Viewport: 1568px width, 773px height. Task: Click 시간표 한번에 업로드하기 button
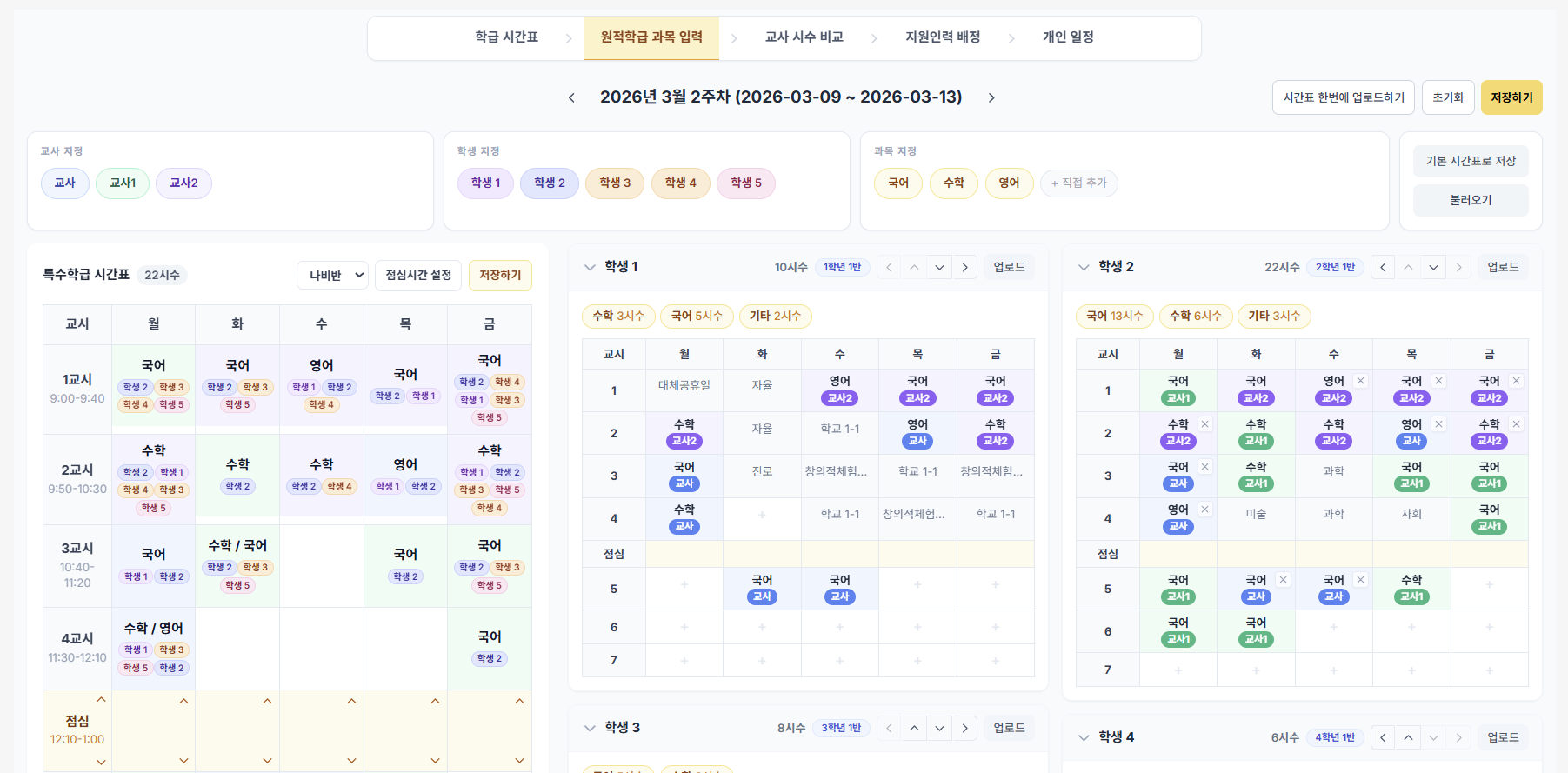point(1343,97)
